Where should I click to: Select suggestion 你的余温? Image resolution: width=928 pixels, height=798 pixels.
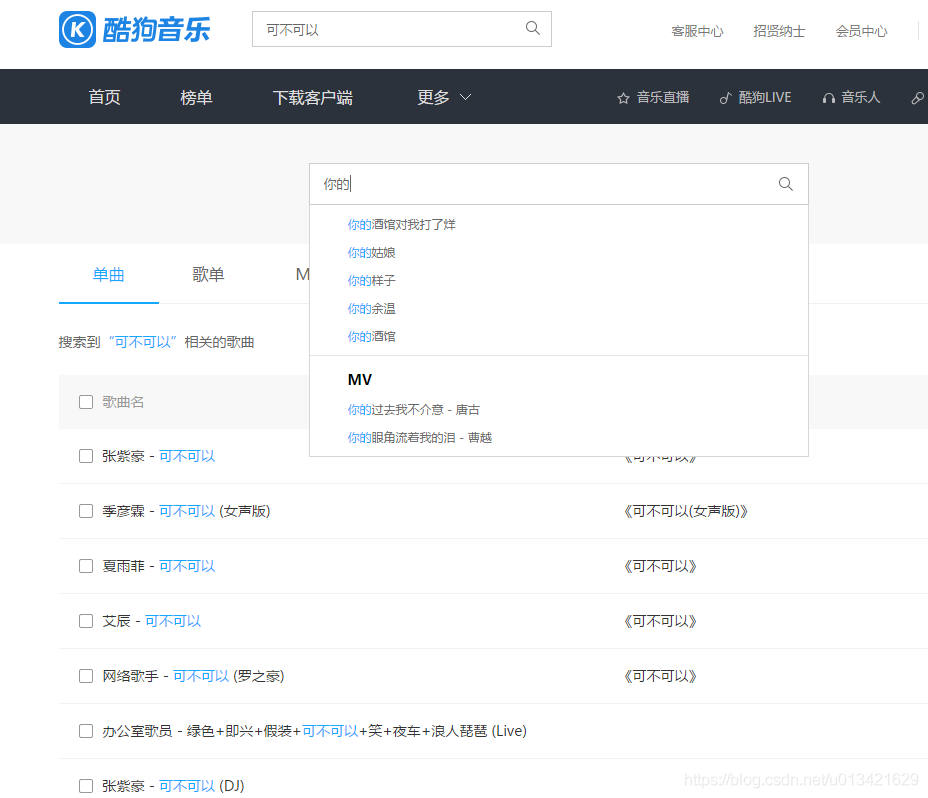tap(371, 308)
